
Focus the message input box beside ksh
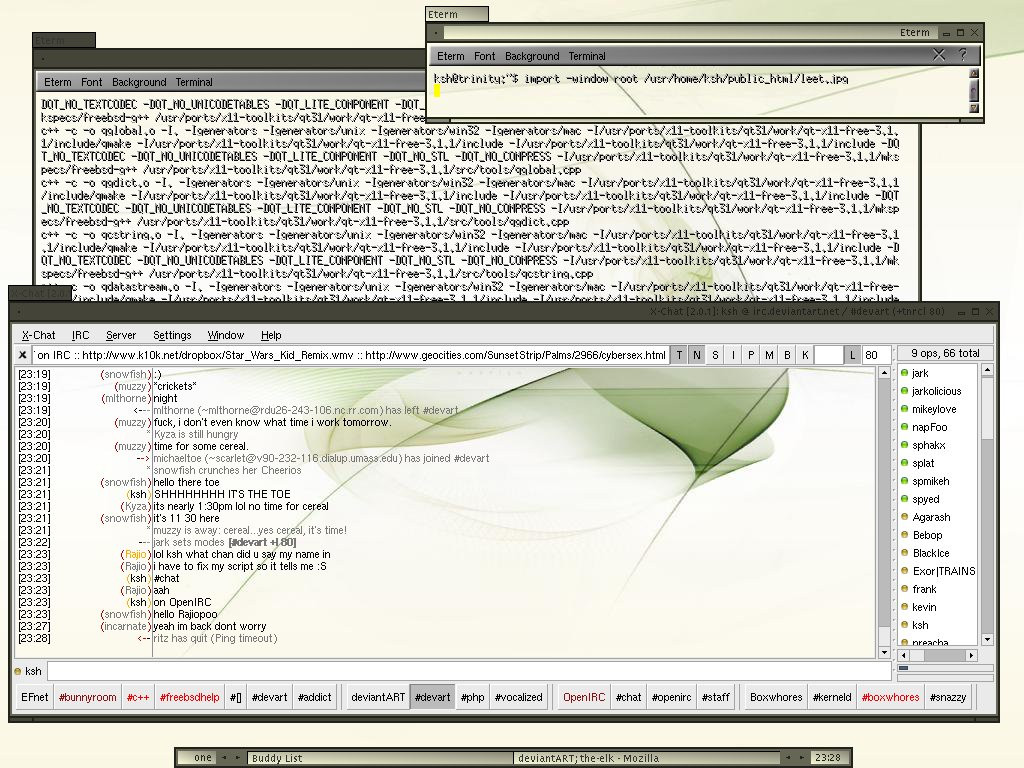point(470,671)
